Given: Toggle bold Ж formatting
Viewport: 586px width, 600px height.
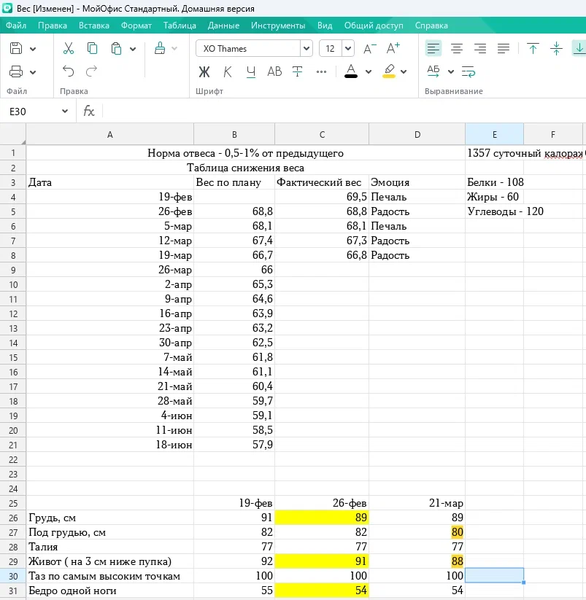Looking at the screenshot, I should point(204,72).
